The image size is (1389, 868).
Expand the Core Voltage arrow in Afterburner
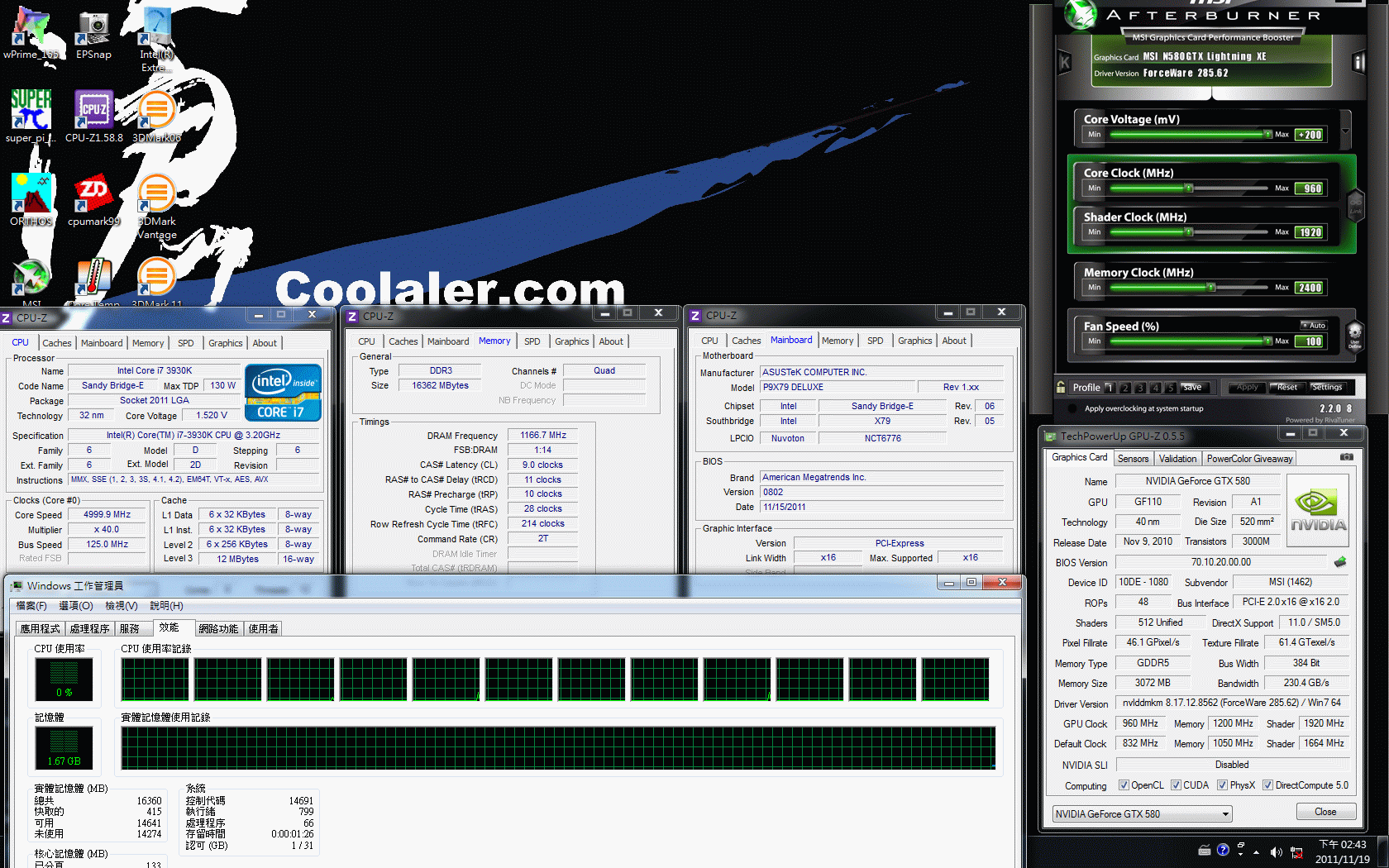point(1345,131)
